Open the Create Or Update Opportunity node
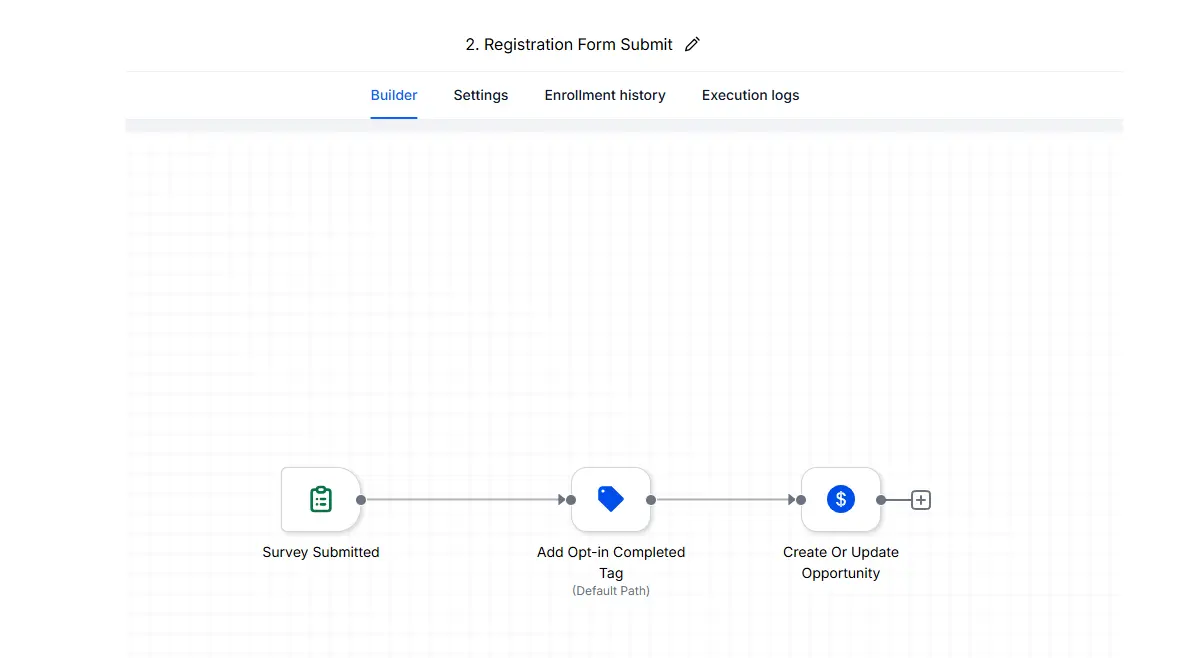Screen dimensions: 1199x658 tap(840, 499)
